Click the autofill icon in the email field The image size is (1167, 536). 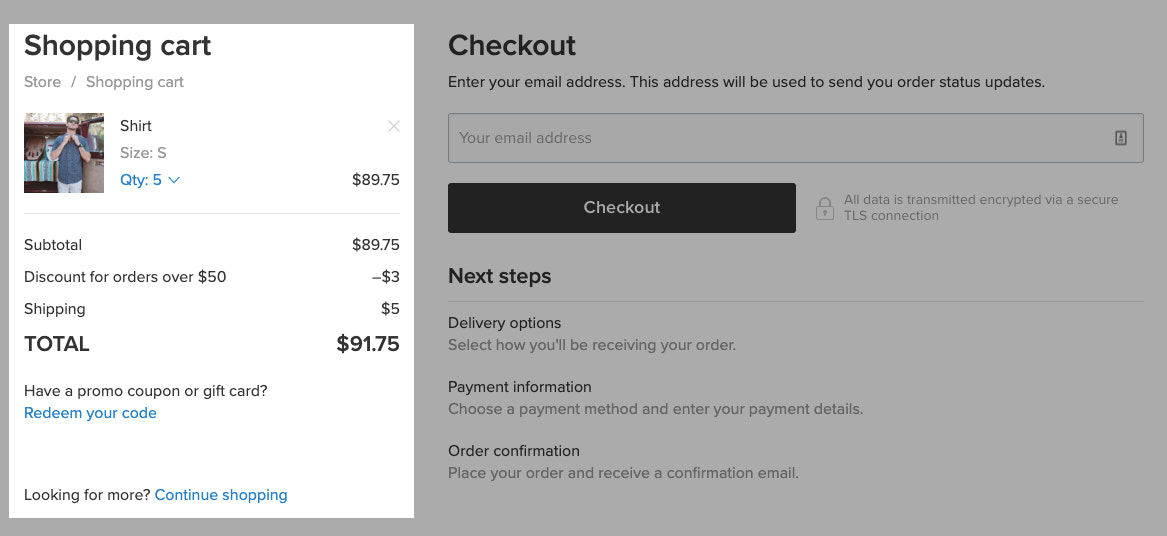coord(1120,138)
